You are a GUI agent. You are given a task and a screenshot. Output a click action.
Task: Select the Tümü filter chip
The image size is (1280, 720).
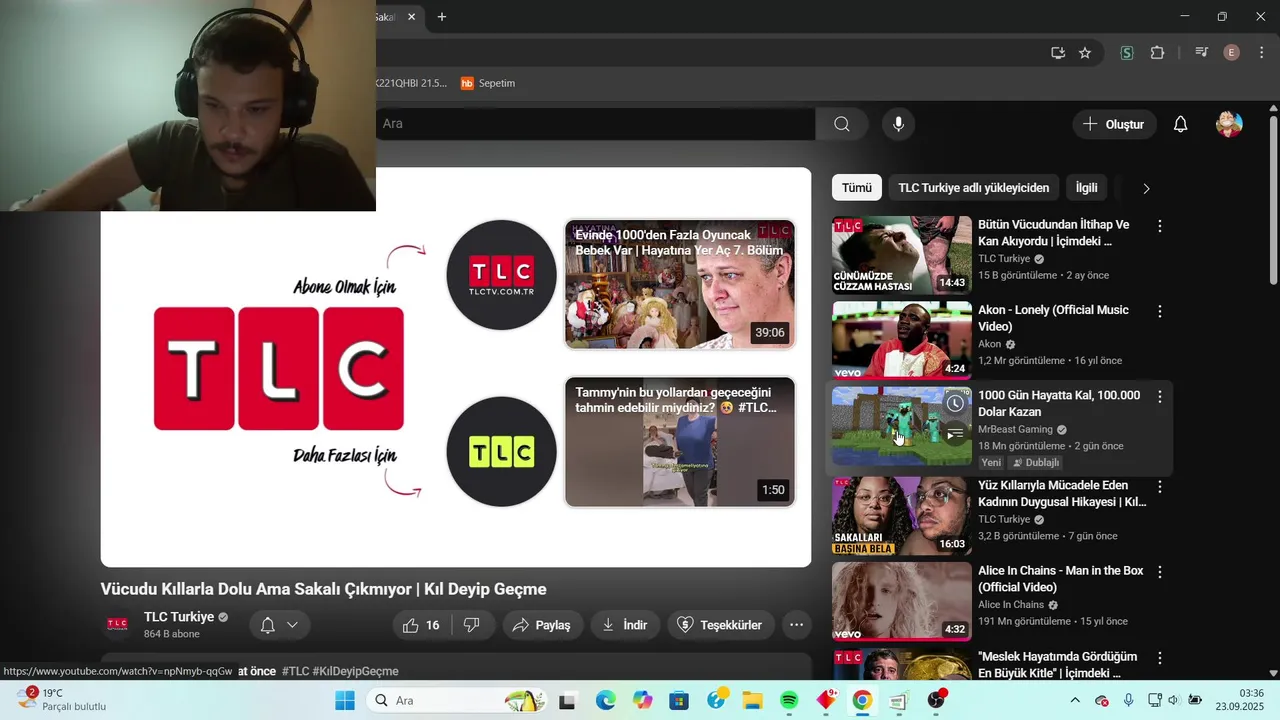[x=857, y=188]
